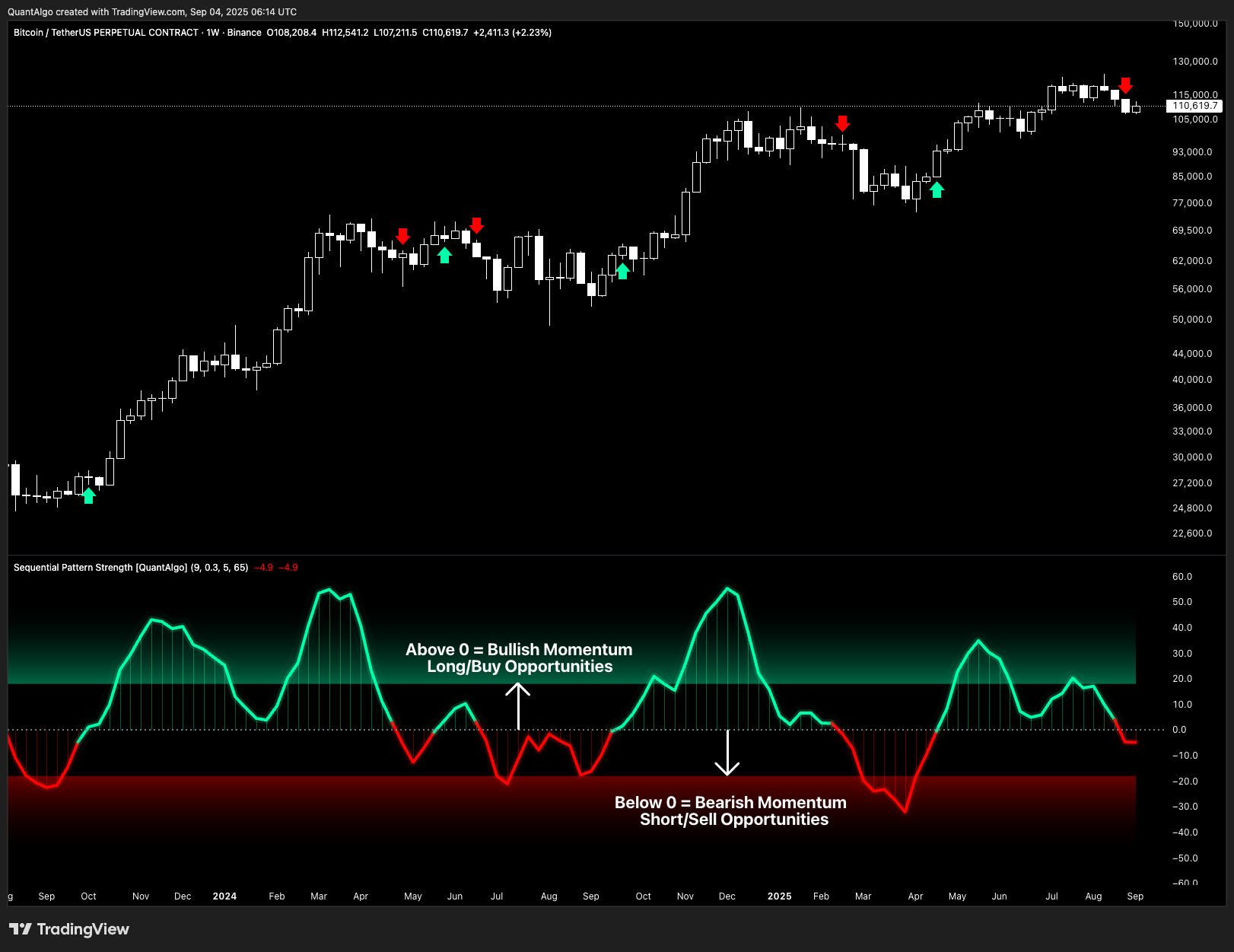Click the 85,000.0 price axis label

tap(1193, 177)
